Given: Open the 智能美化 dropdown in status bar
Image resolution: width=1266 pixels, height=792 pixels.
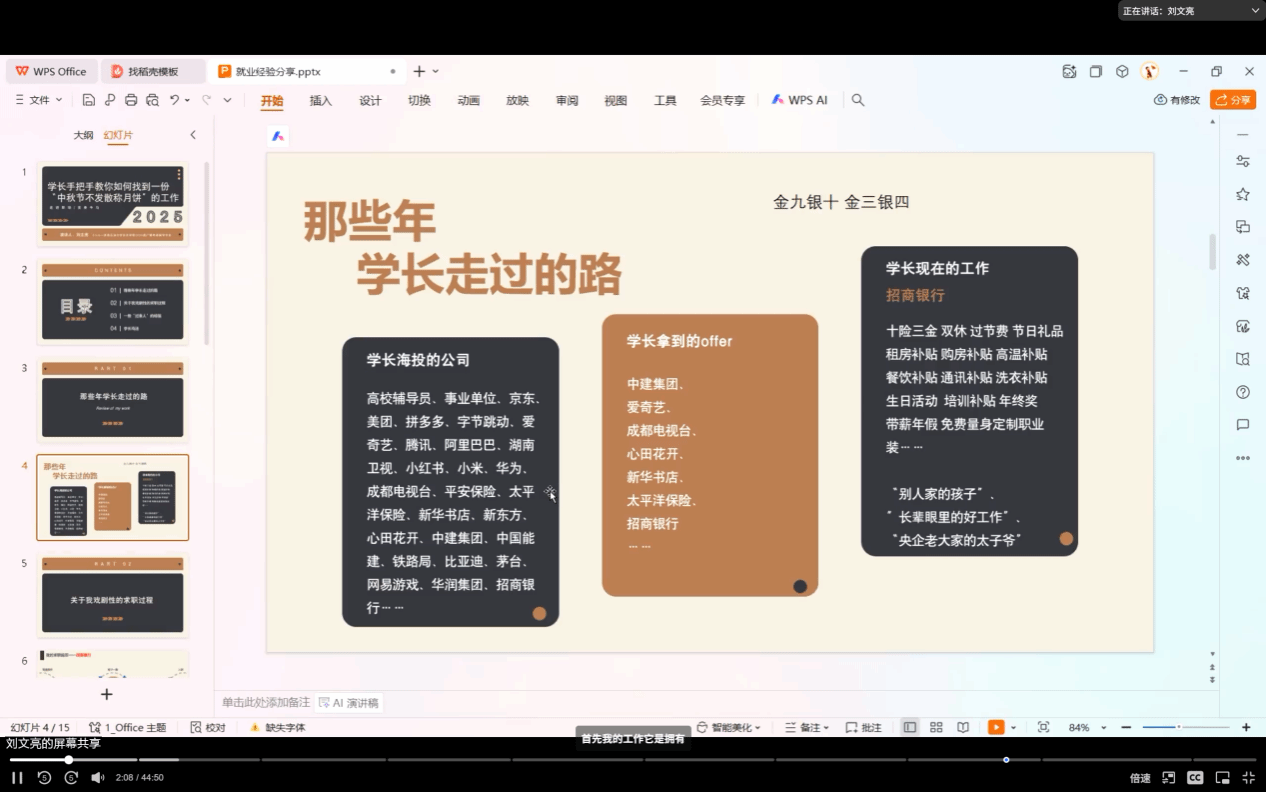Looking at the screenshot, I should tap(729, 727).
